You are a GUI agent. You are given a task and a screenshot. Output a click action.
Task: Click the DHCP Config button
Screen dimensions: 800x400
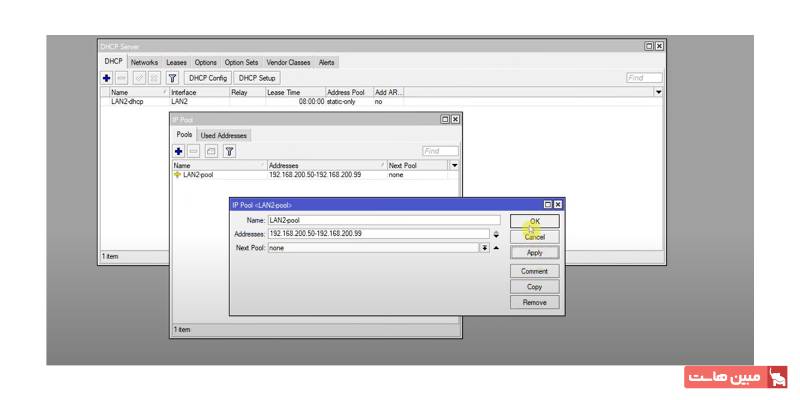pos(208,78)
